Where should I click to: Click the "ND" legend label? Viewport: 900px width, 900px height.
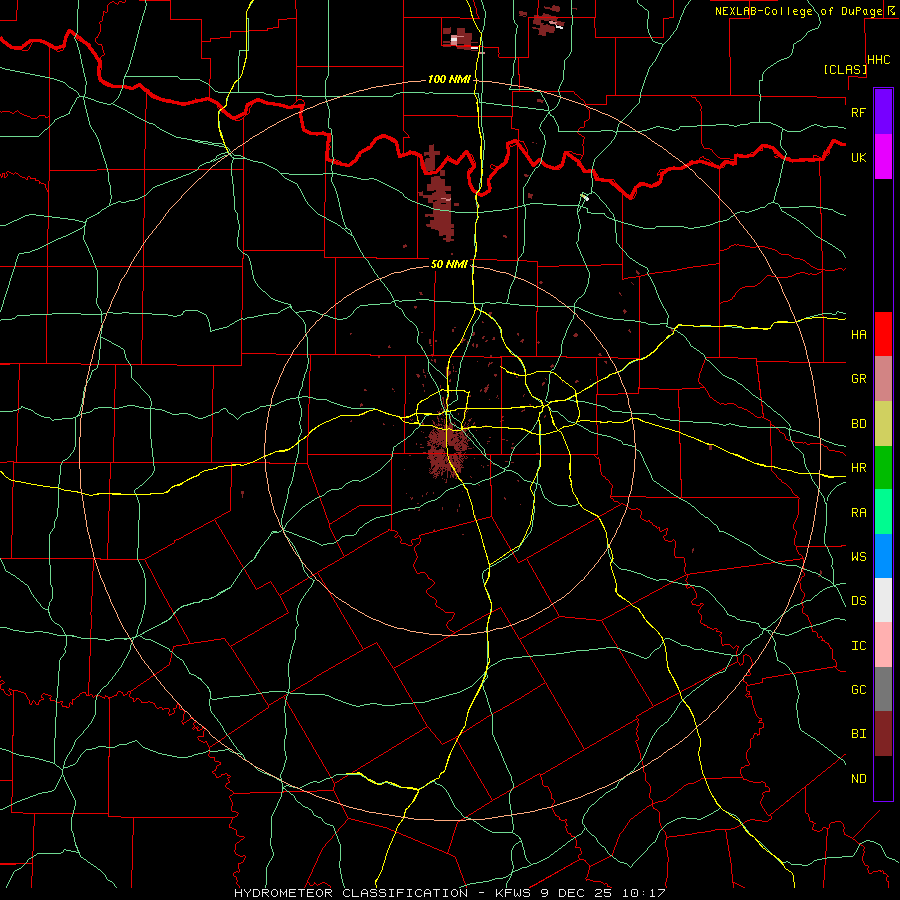(x=858, y=779)
